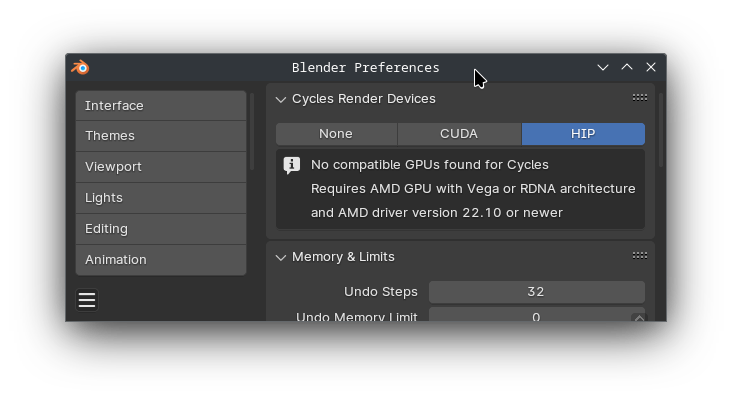Viewport: 733px width, 400px height.
Task: Select the HIP render device option
Action: pos(583,134)
